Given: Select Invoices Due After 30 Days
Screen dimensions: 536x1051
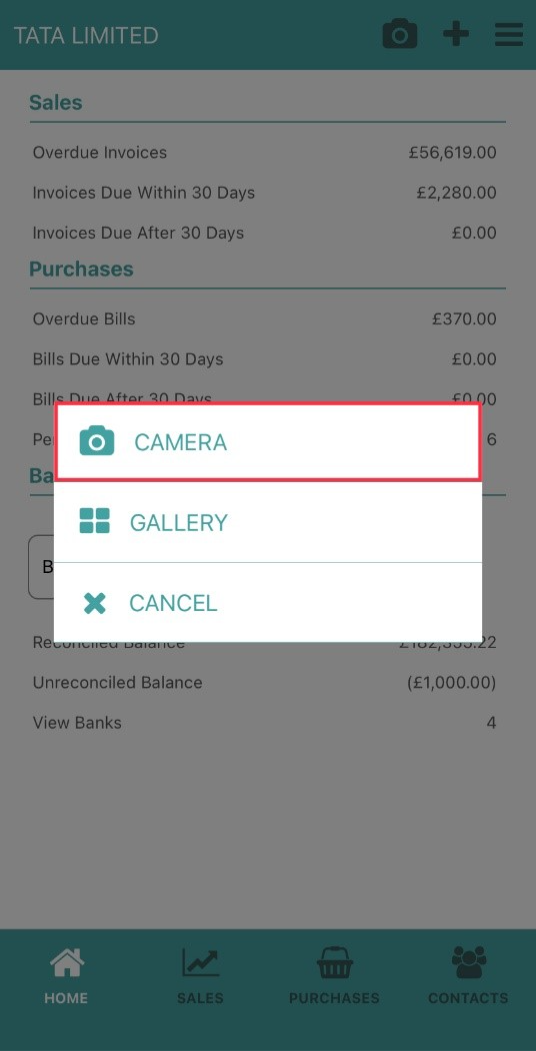Looking at the screenshot, I should point(265,233).
